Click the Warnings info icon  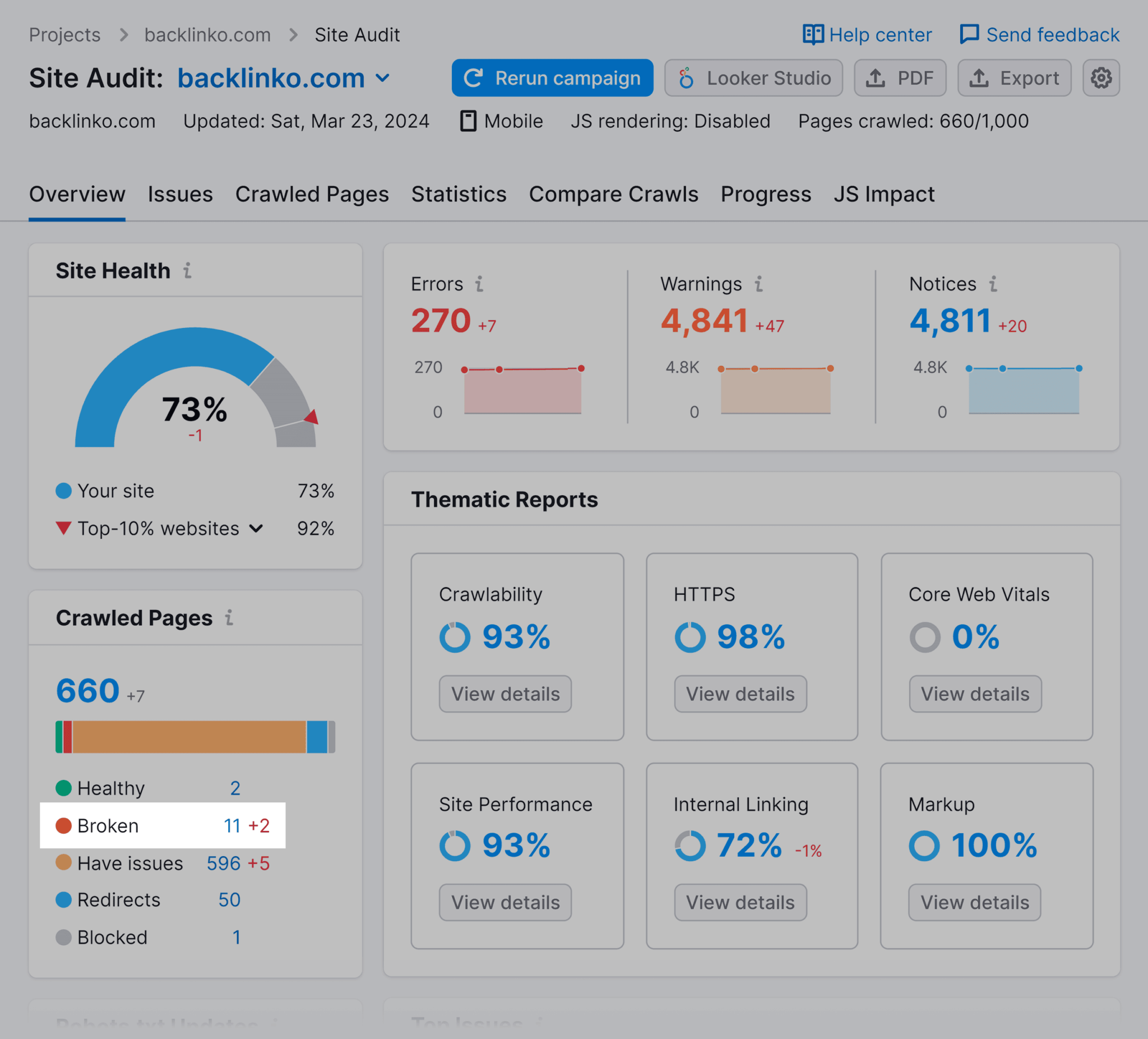(758, 284)
